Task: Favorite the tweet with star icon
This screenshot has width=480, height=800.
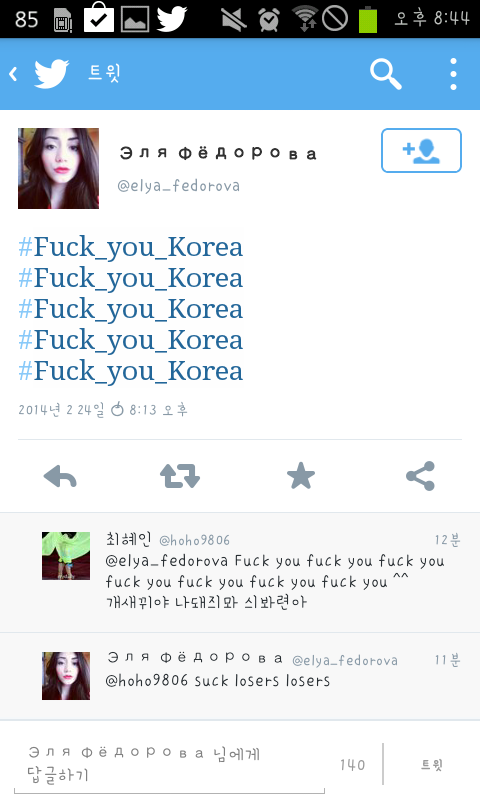Action: 301,476
